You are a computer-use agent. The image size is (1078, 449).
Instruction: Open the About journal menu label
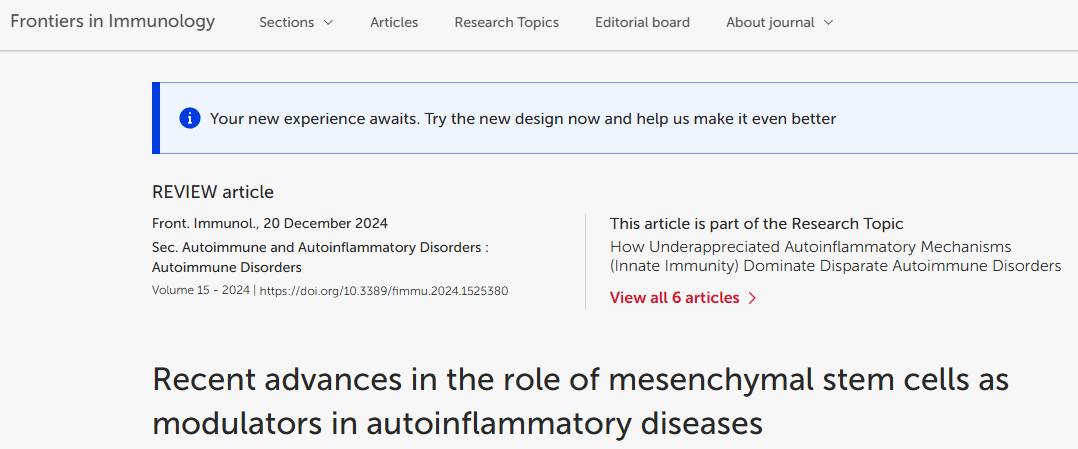770,22
